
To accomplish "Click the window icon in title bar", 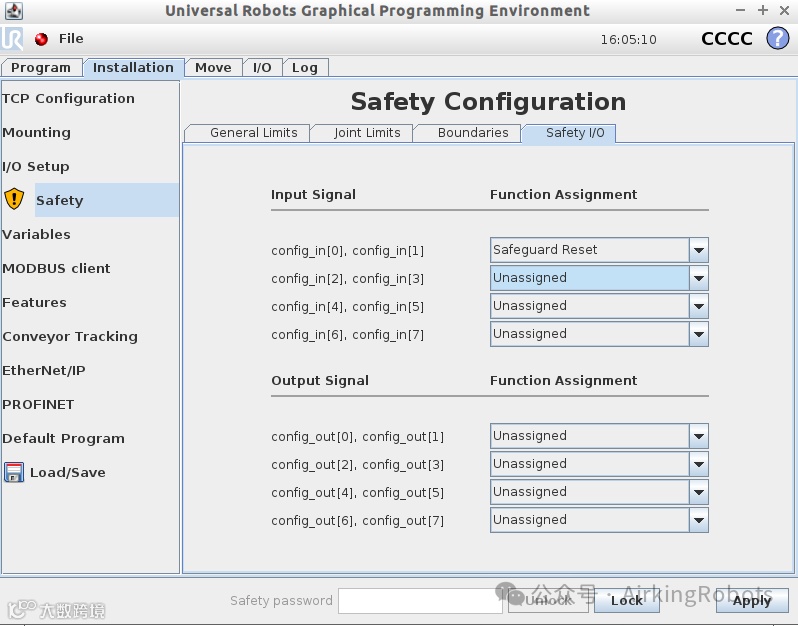I will (x=12, y=11).
